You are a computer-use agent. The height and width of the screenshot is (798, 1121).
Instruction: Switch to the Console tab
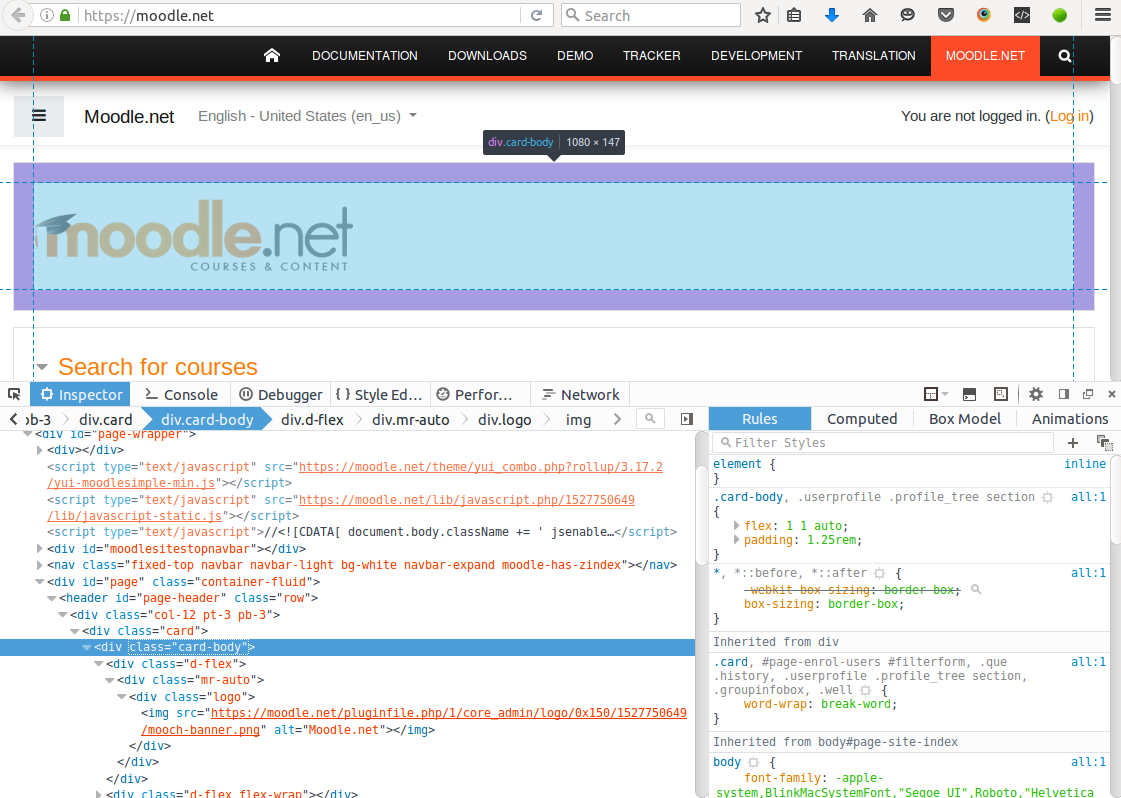[181, 395]
